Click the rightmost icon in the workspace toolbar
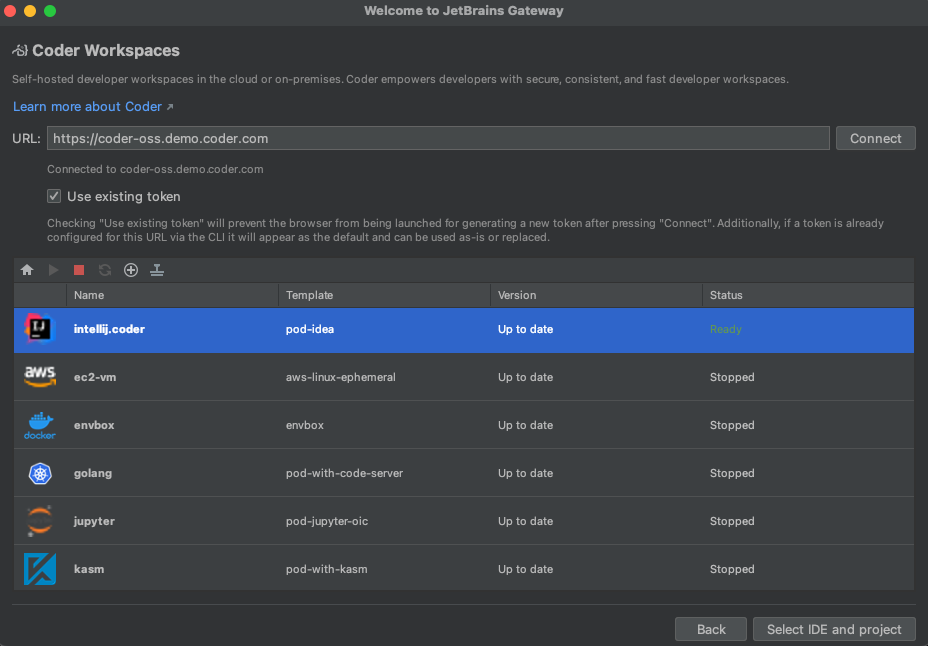Screen dimensions: 928x646 click(x=156, y=269)
